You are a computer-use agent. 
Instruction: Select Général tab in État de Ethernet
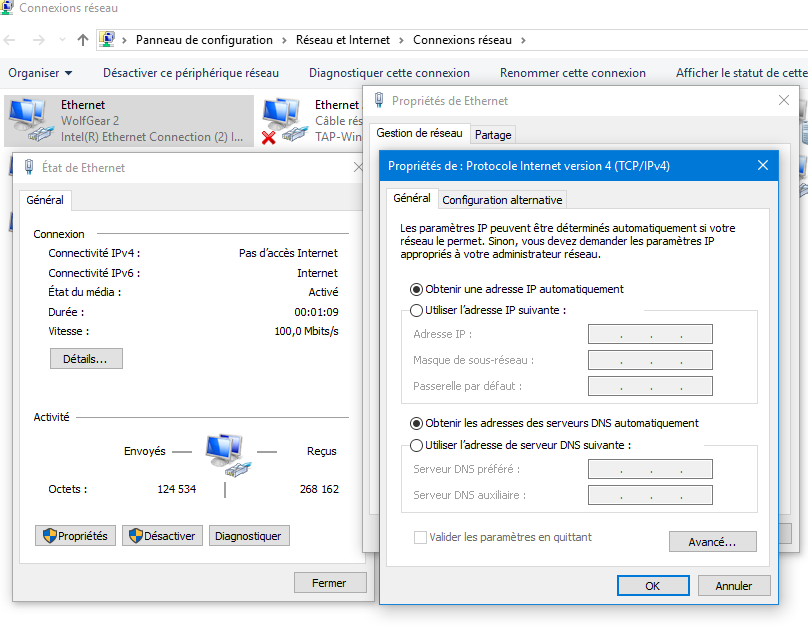tap(45, 200)
